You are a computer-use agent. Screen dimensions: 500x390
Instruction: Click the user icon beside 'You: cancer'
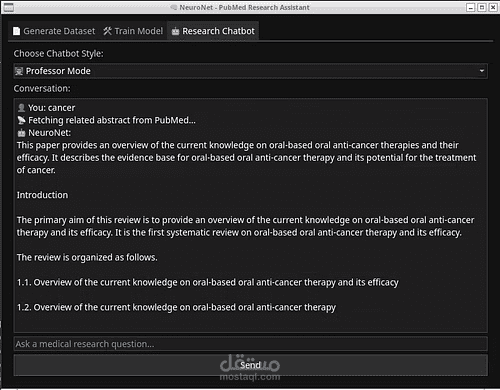click(21, 108)
